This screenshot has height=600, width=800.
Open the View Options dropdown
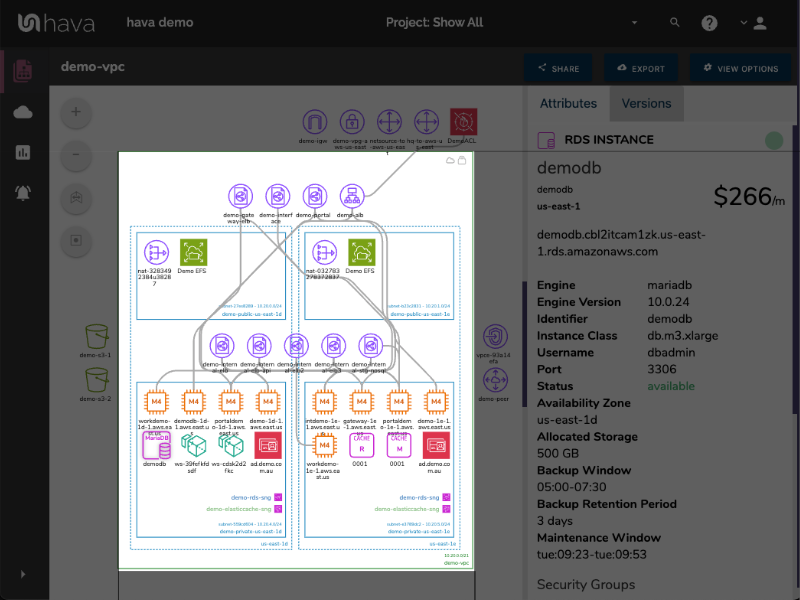tap(742, 69)
